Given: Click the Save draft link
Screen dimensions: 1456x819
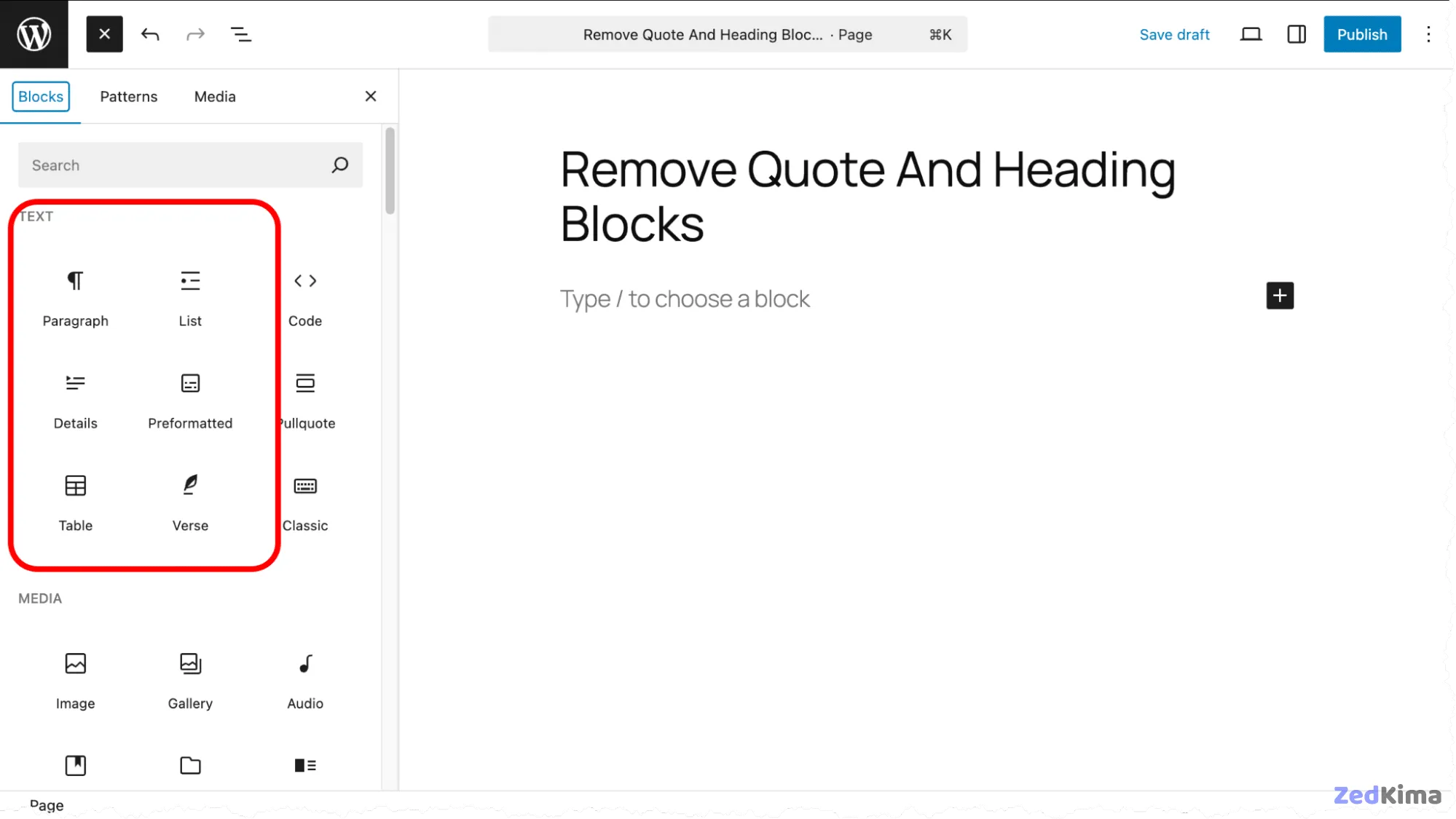Looking at the screenshot, I should point(1173,34).
